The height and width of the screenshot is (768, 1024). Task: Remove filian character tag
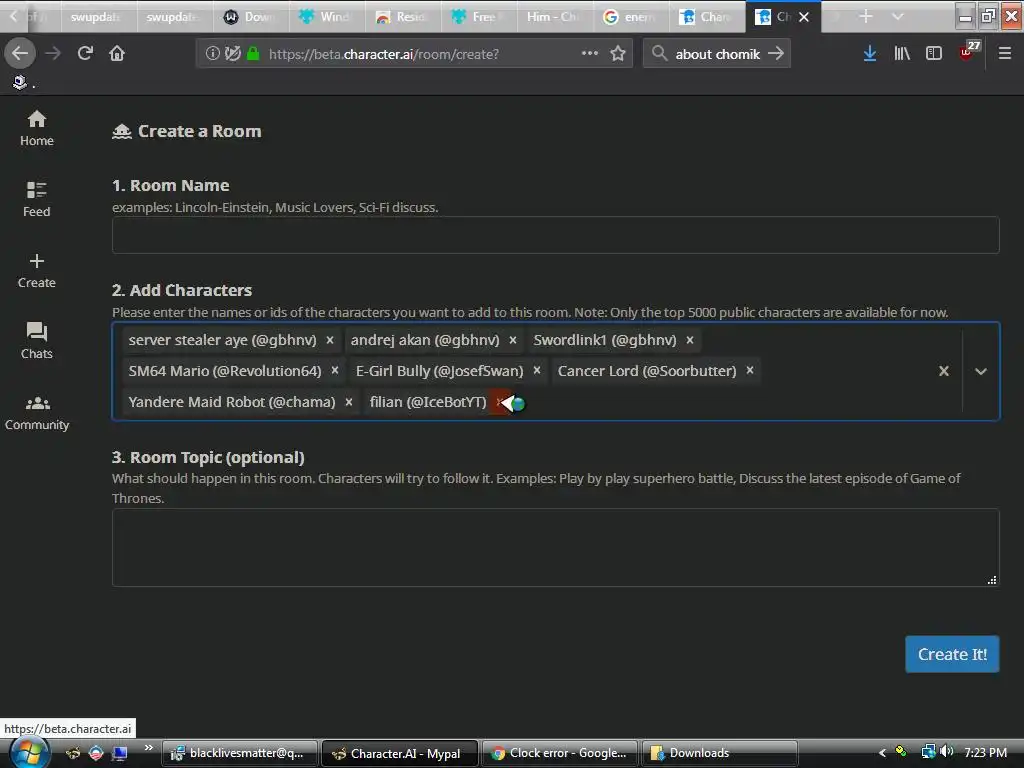point(500,402)
